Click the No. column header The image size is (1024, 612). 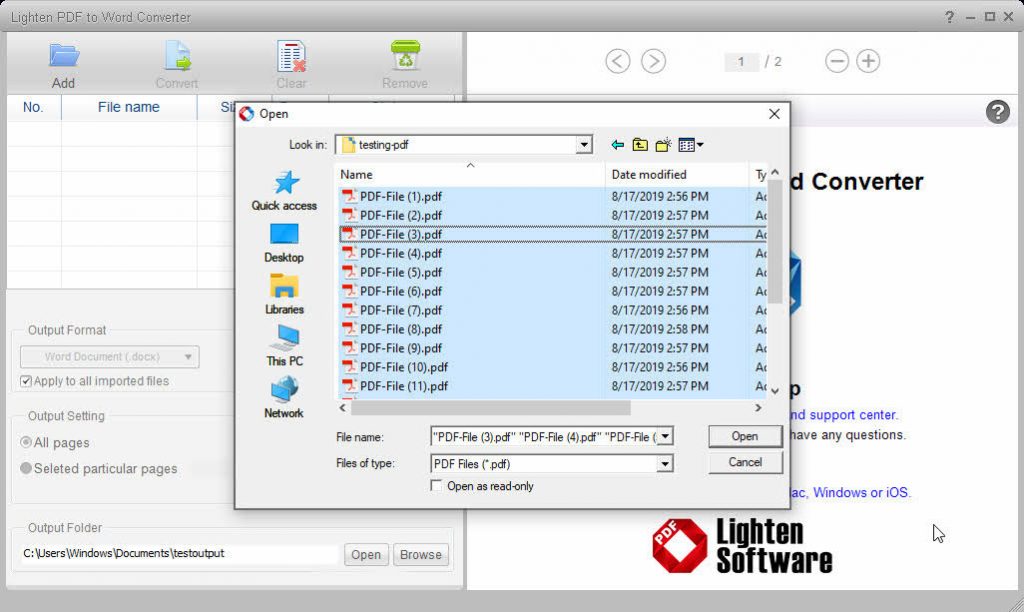[33, 107]
